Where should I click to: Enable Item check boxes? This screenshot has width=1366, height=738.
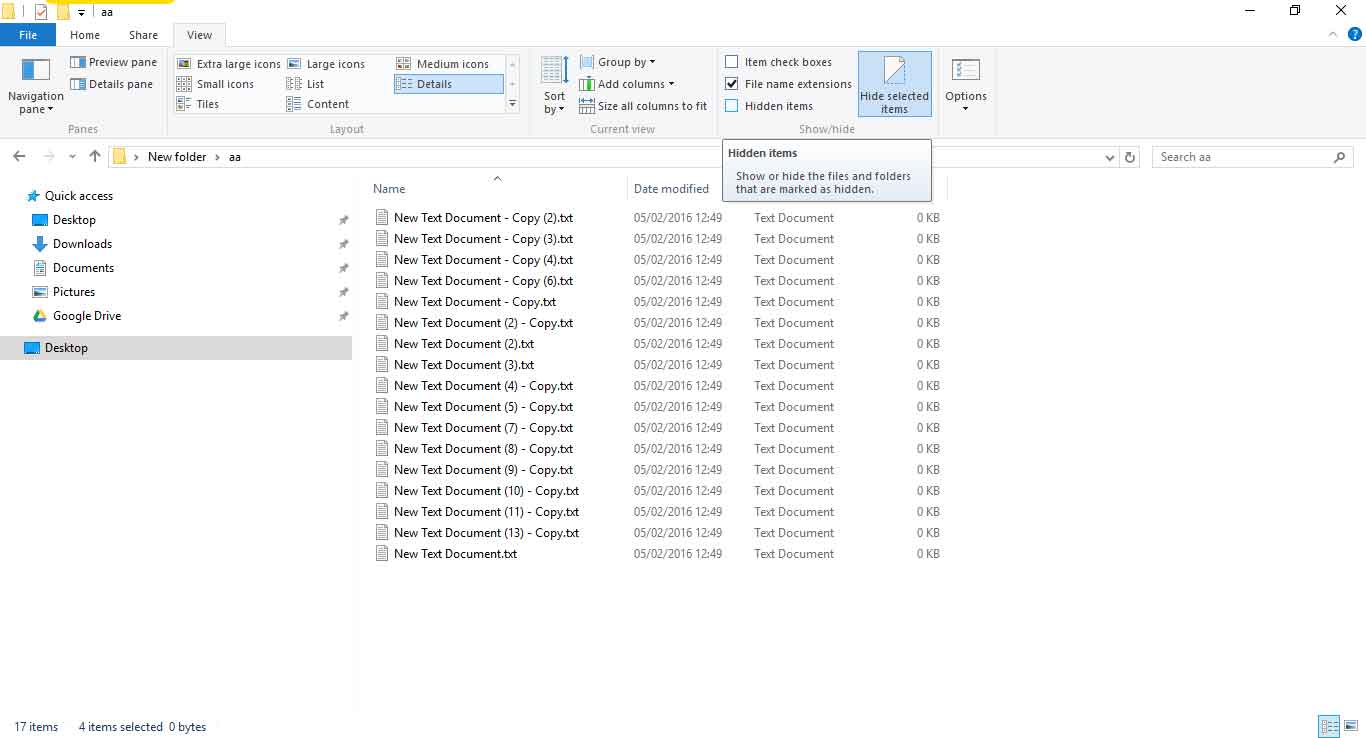(732, 62)
